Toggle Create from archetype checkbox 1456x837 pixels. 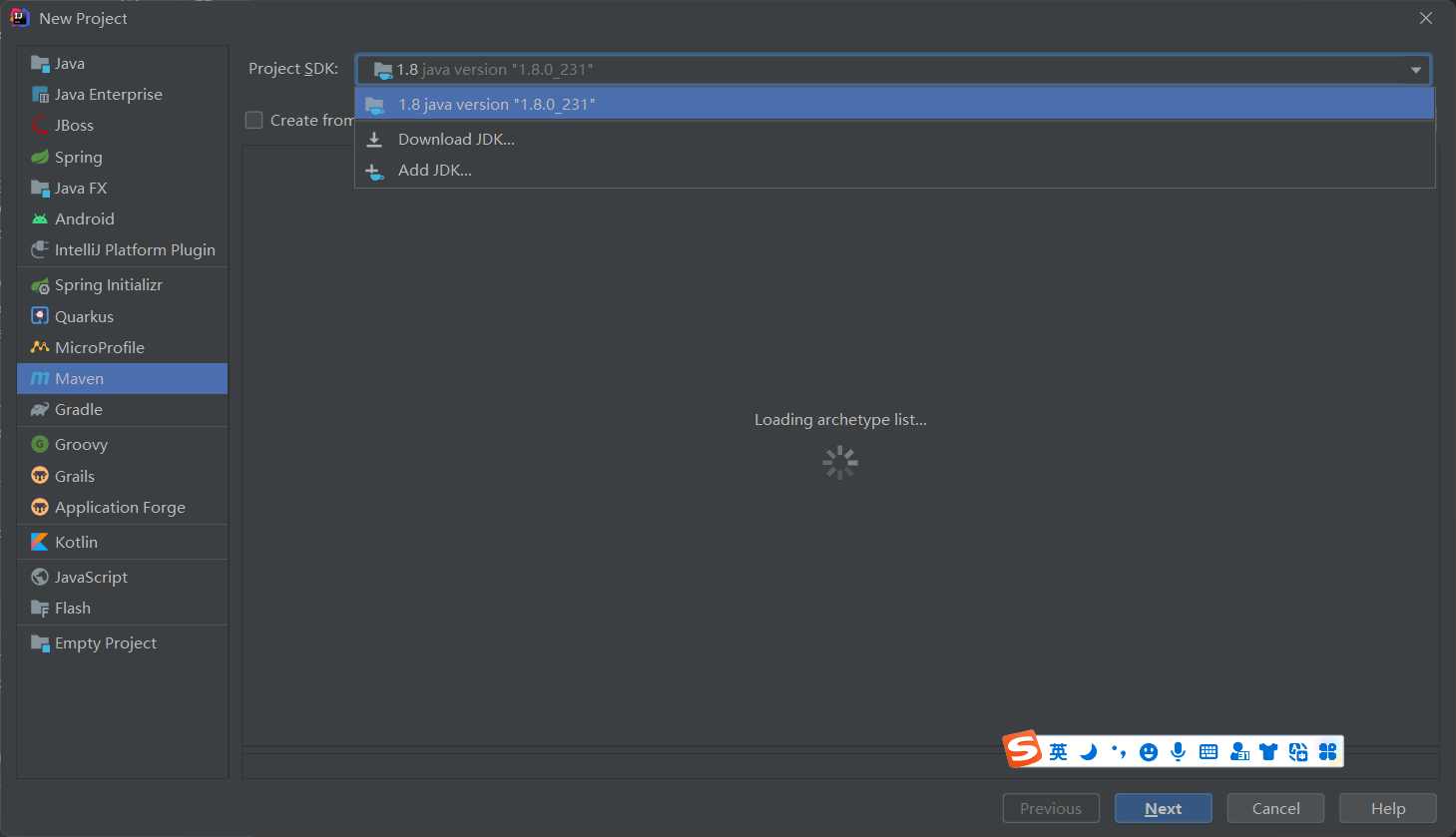pos(254,120)
